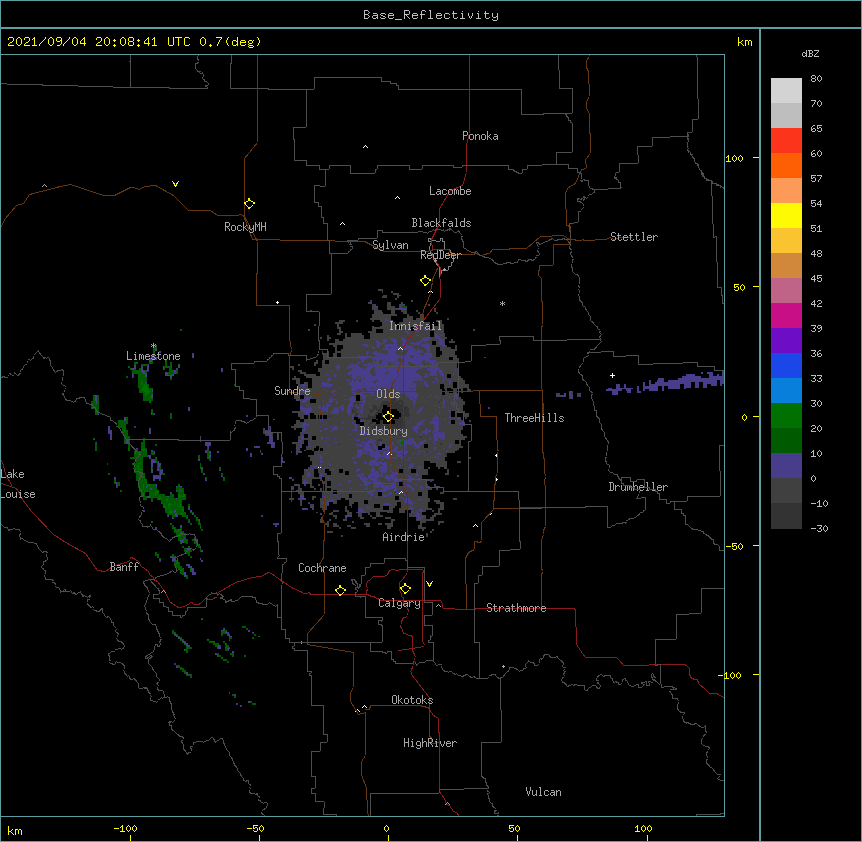Viewport: 862px width, 842px height.
Task: Click the yellow diamond marker below Cochrane
Action: point(340,590)
